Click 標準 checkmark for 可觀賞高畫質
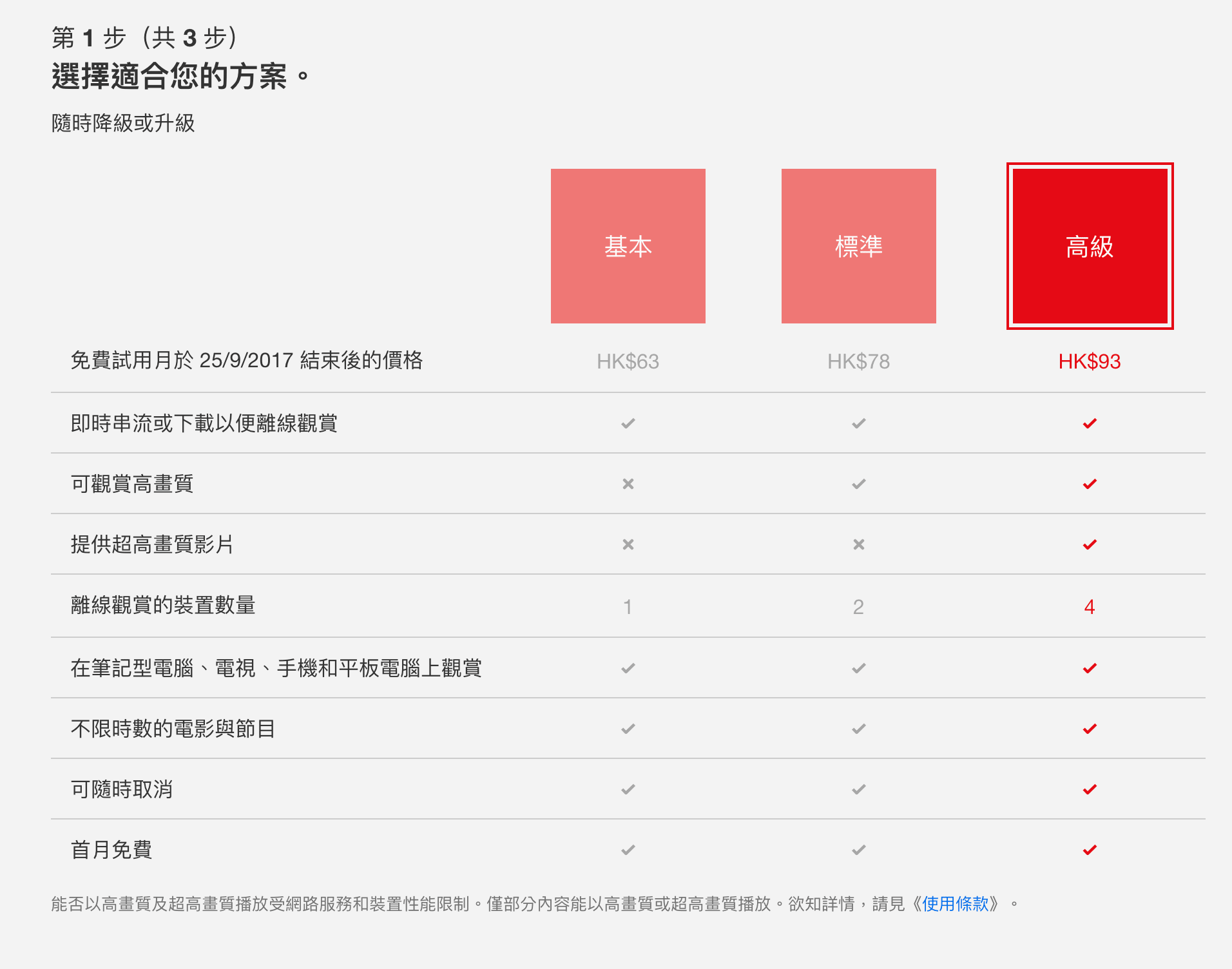 pos(858,484)
